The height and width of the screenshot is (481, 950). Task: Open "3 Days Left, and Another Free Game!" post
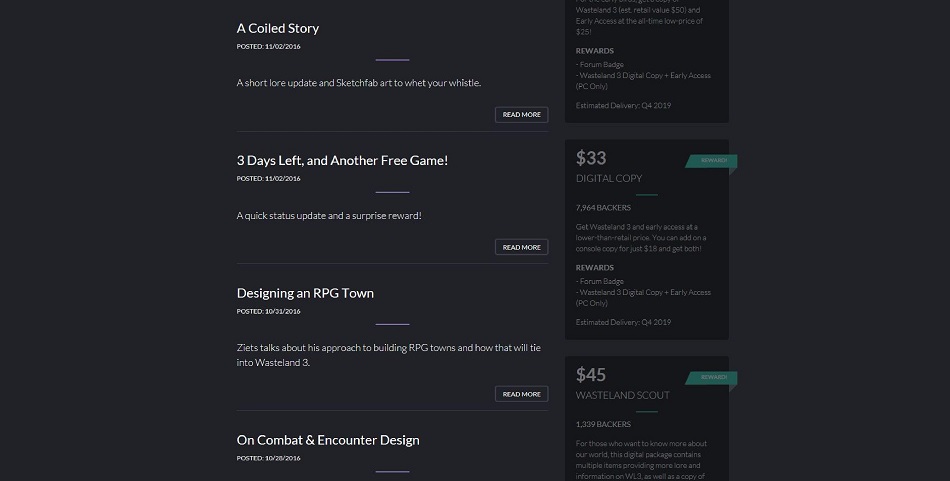(x=342, y=160)
